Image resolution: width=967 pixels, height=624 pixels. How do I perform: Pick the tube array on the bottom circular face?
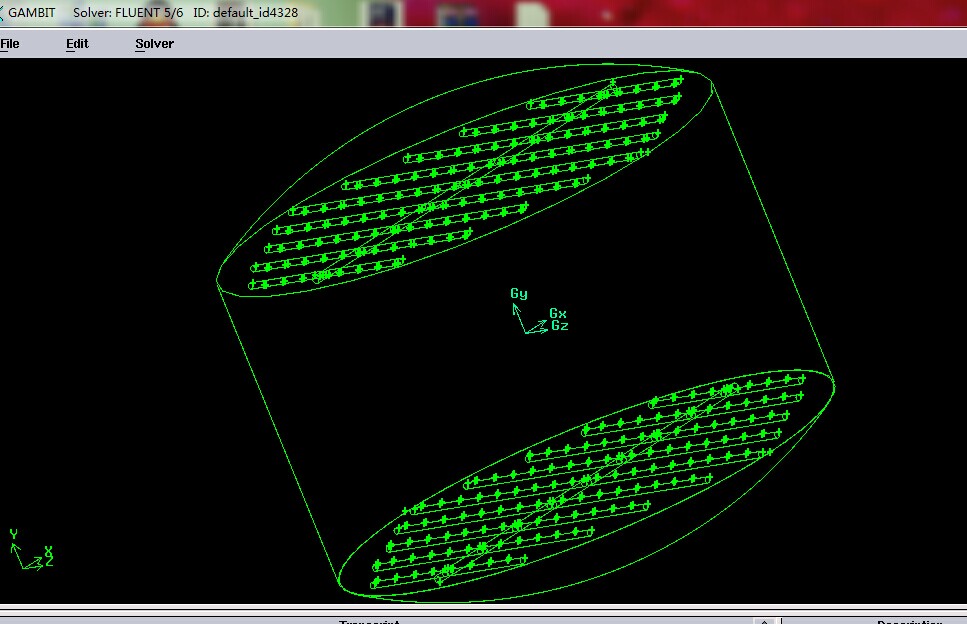tap(590, 480)
